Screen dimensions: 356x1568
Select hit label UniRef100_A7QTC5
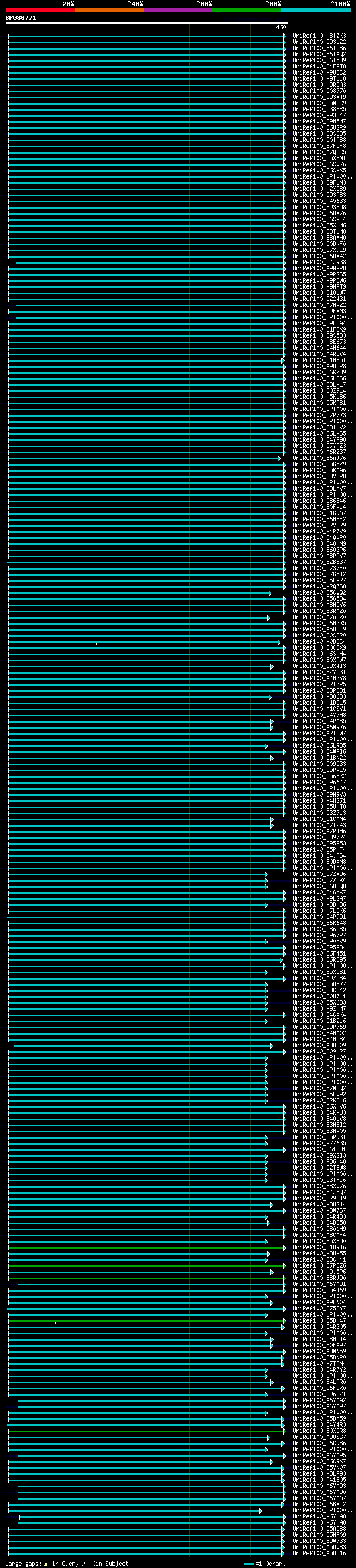coord(319,152)
